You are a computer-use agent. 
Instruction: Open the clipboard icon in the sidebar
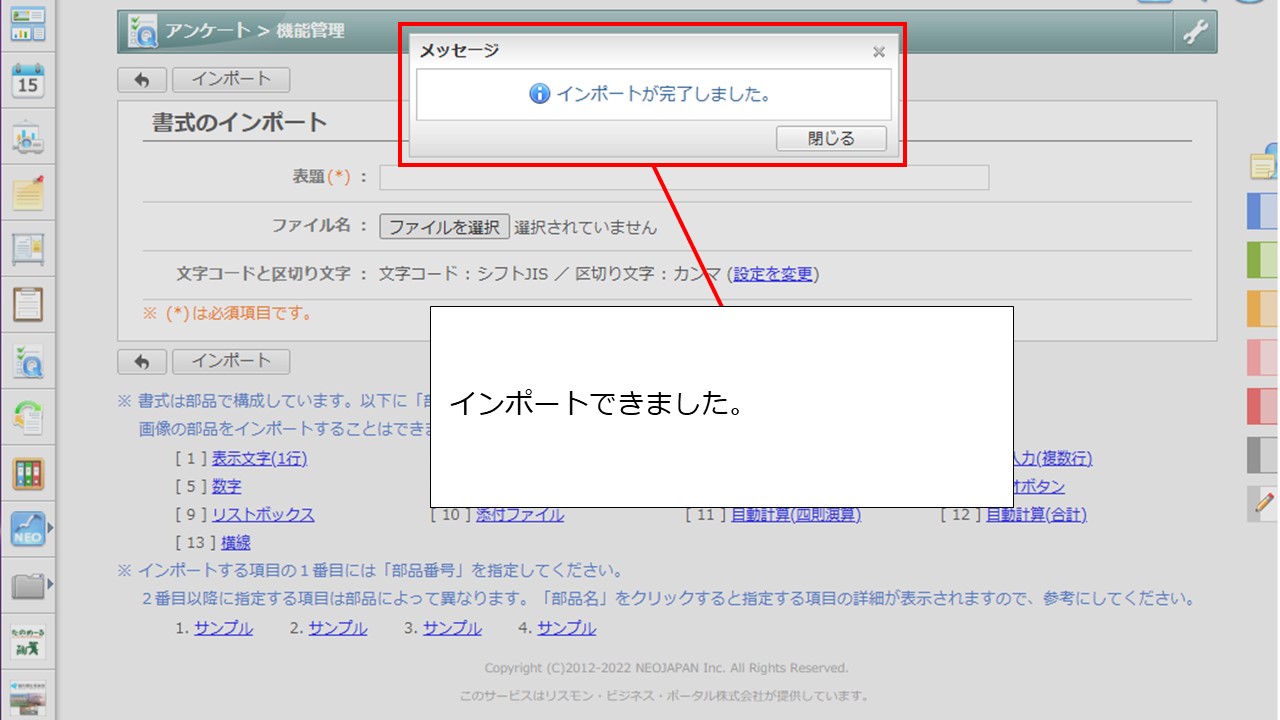point(28,303)
